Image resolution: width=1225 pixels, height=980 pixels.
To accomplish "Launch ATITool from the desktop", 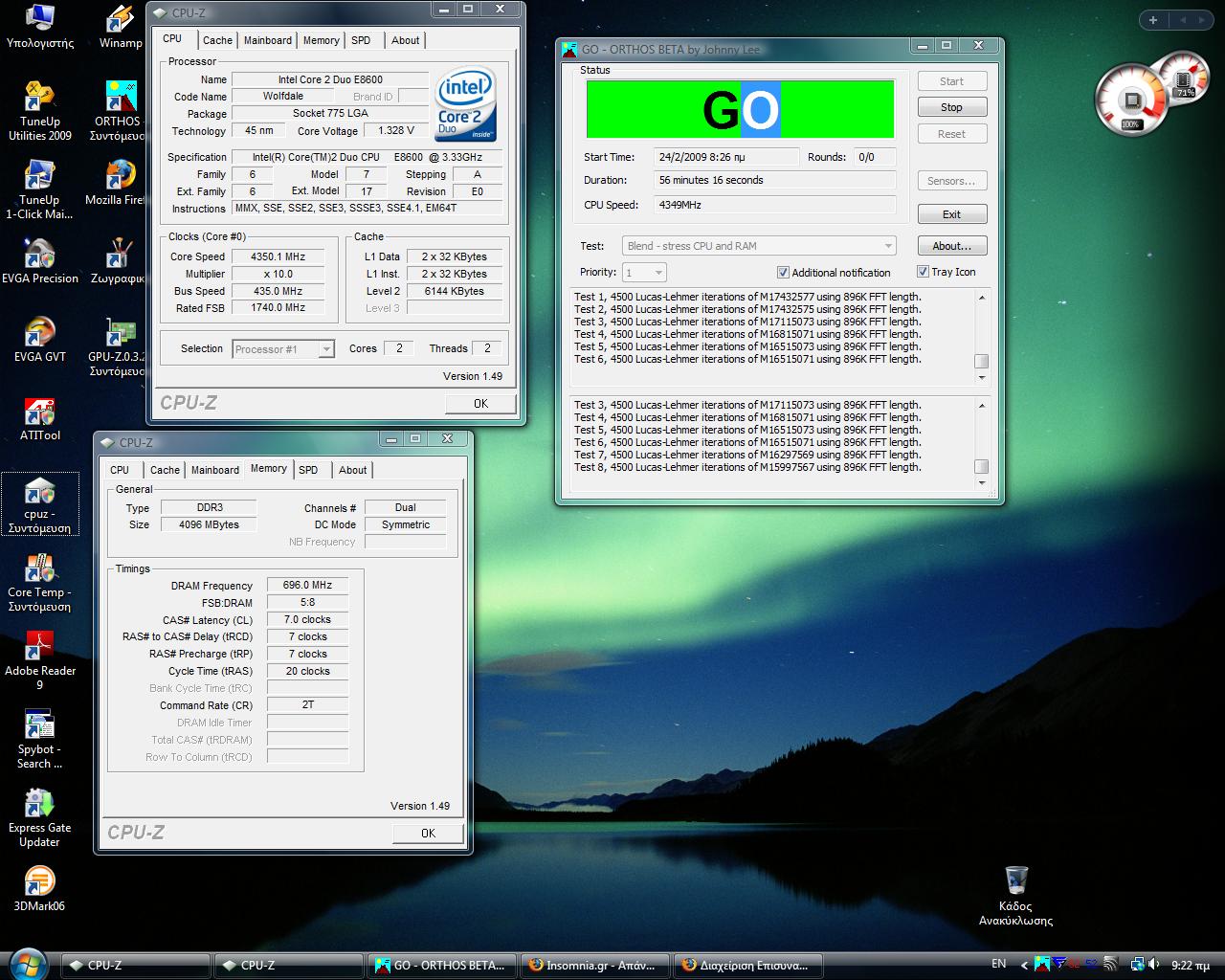I will click(40, 418).
